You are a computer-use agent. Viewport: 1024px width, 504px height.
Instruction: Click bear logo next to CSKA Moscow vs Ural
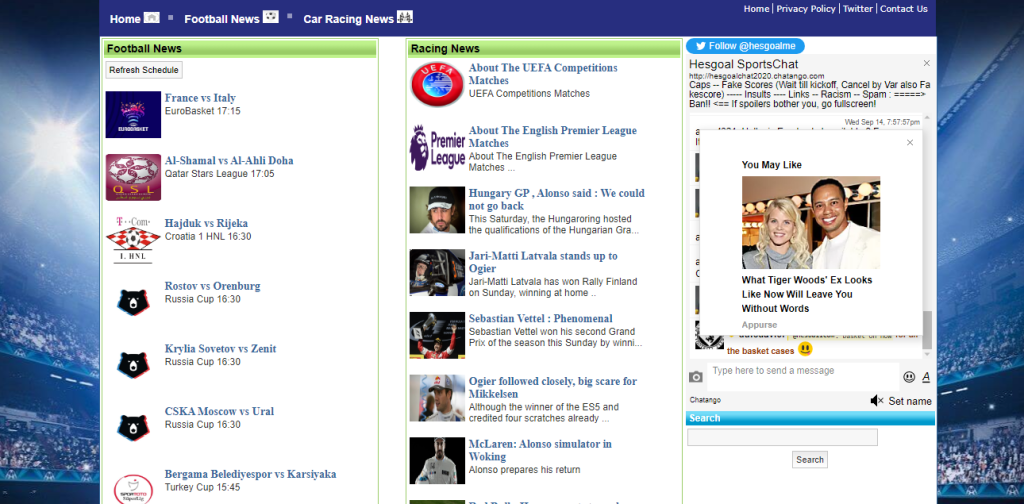133,428
